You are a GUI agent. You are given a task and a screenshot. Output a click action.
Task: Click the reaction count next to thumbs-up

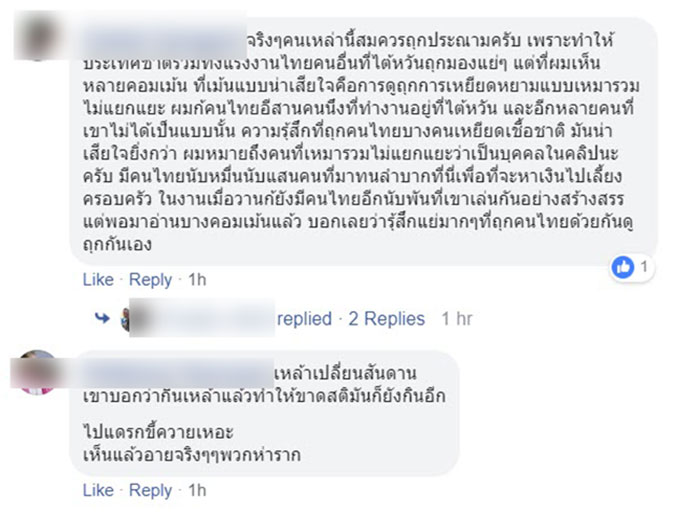(646, 267)
